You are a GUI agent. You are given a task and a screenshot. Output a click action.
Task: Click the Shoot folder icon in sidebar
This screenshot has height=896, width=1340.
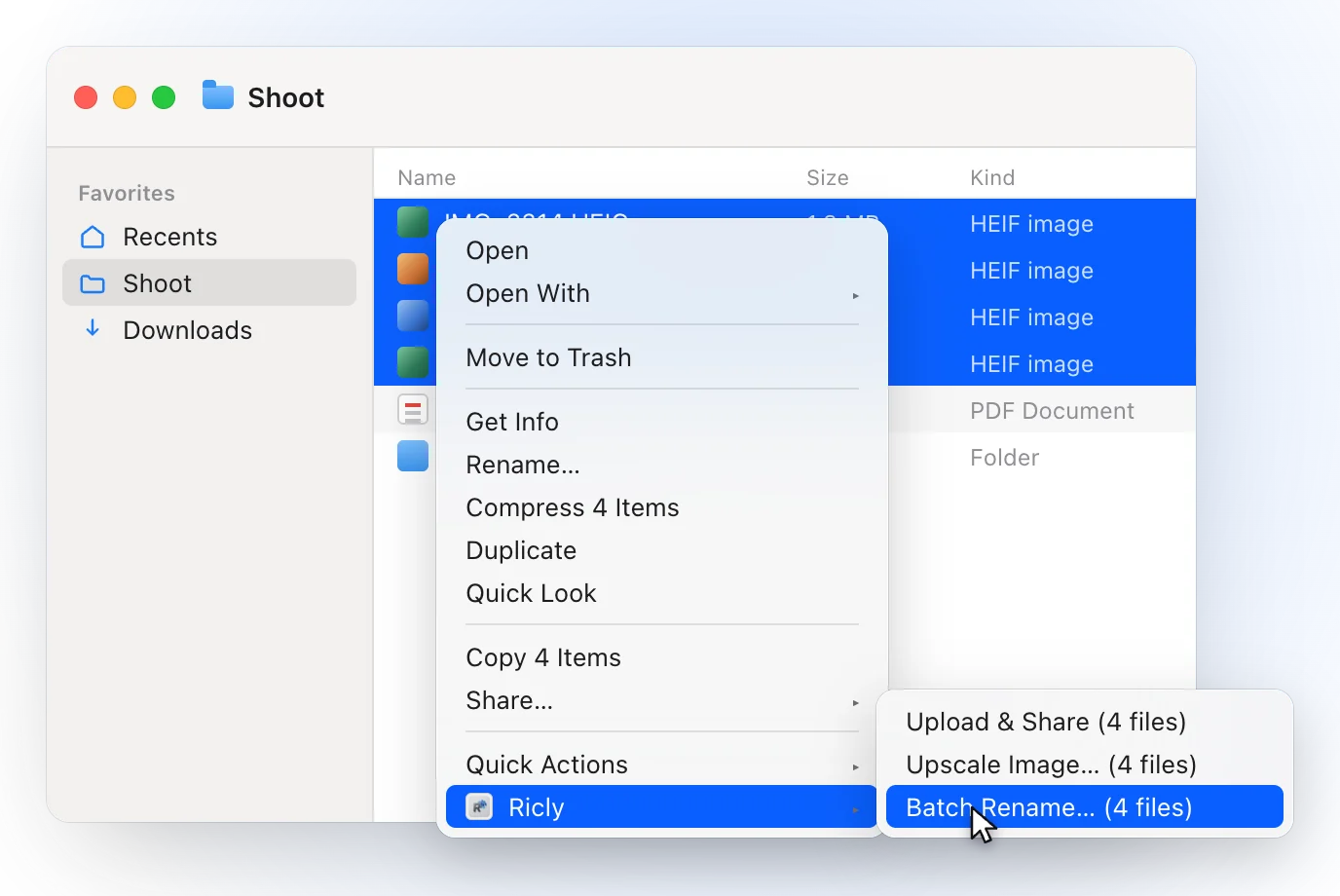pyautogui.click(x=93, y=283)
